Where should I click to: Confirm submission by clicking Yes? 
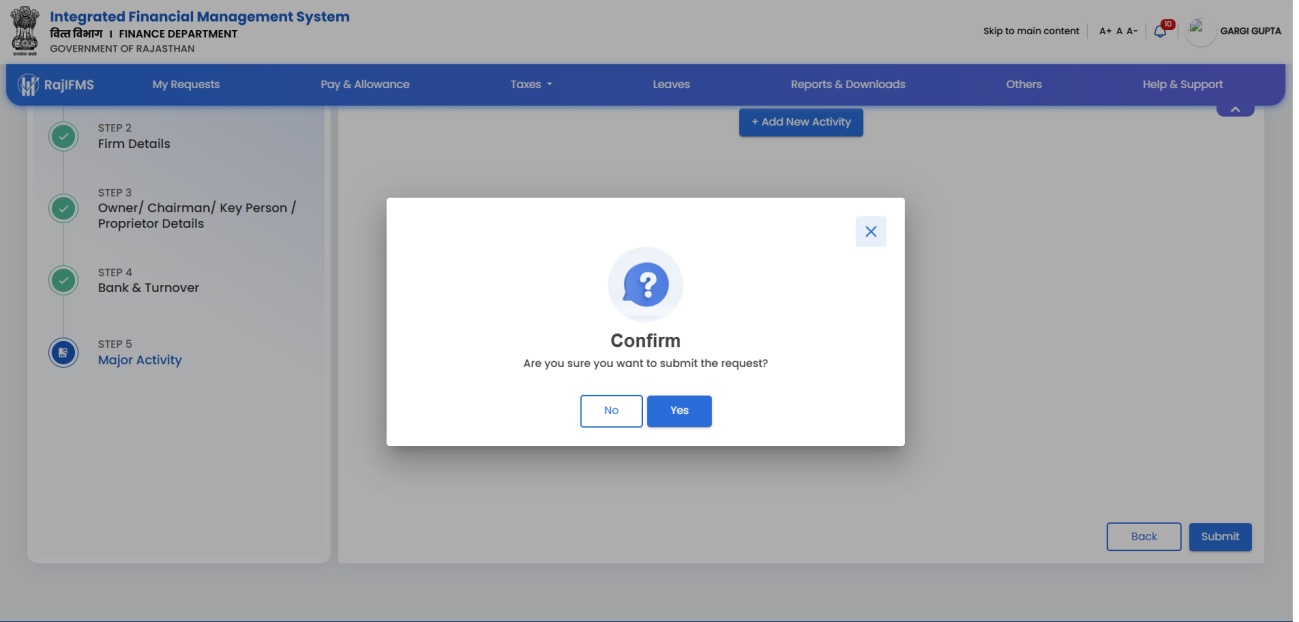click(679, 411)
